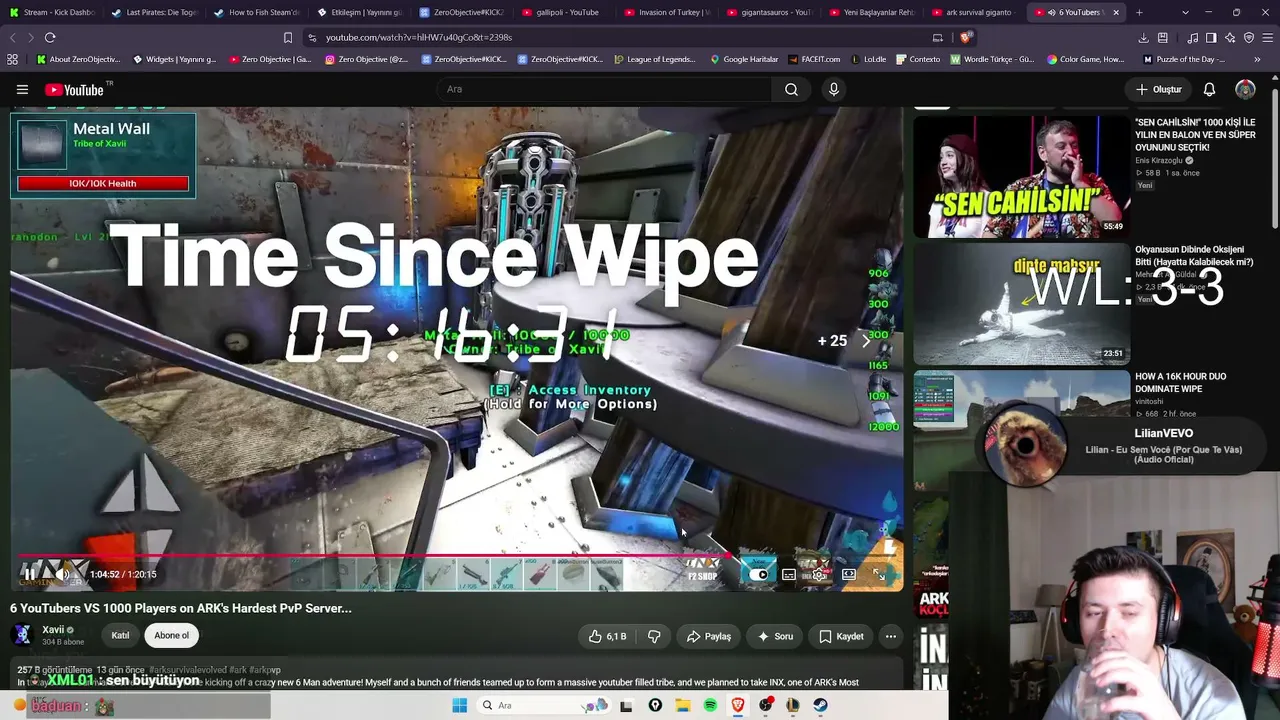Share the video via Paylaş
The height and width of the screenshot is (720, 1280).
tap(709, 636)
